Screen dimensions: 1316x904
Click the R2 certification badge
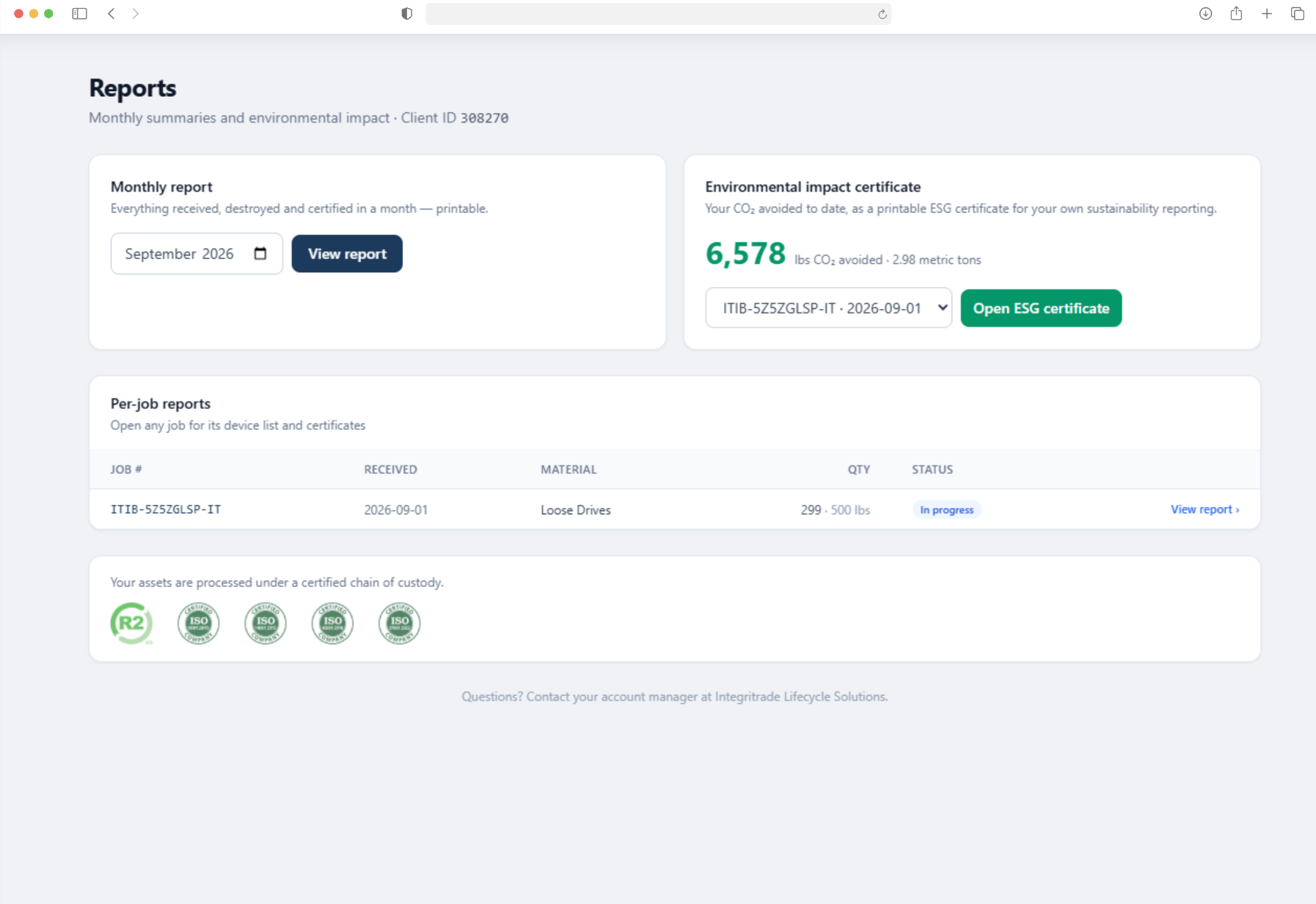point(131,624)
